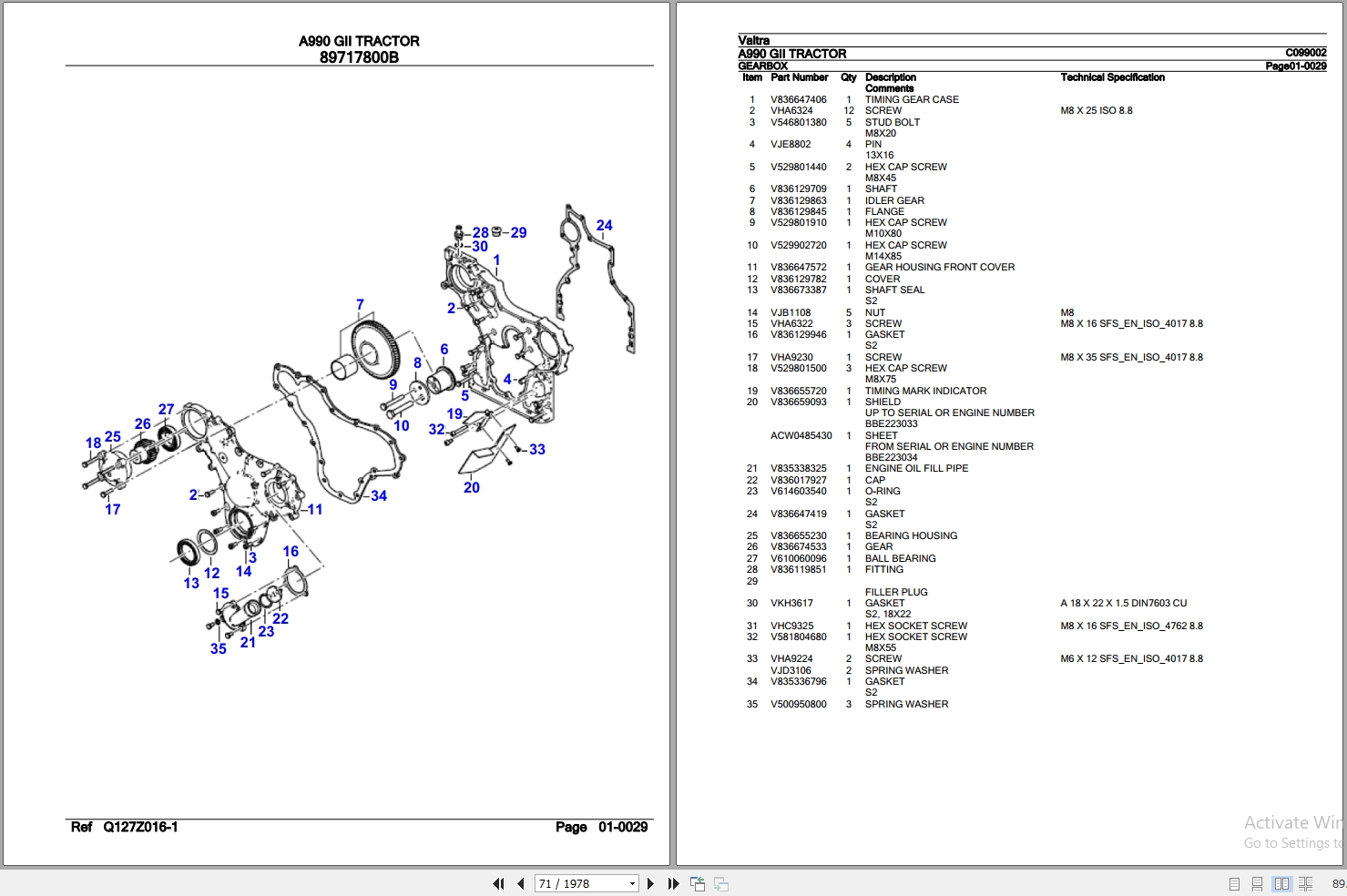Click the TIMING GEAR CASE description
The width and height of the screenshot is (1347, 896).
pos(912,99)
